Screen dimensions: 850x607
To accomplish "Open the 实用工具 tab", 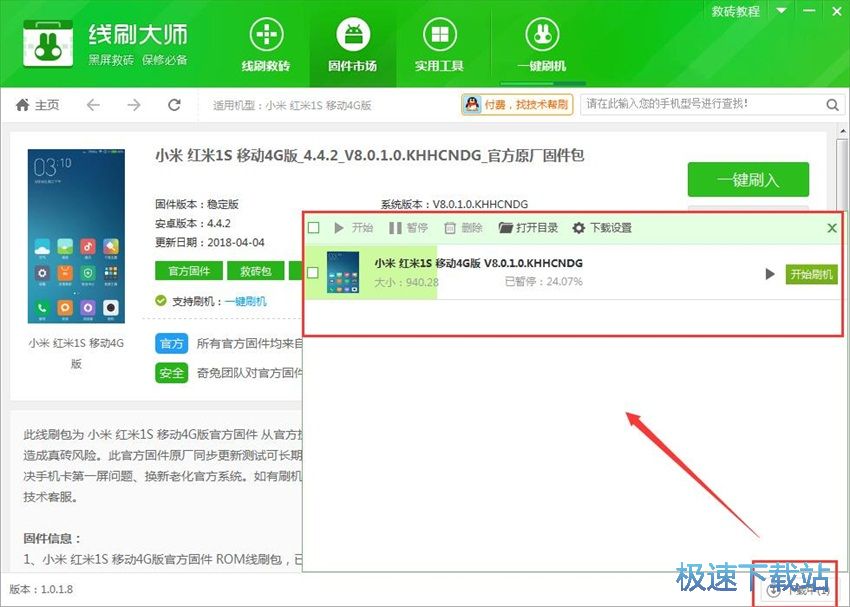I will coord(439,46).
